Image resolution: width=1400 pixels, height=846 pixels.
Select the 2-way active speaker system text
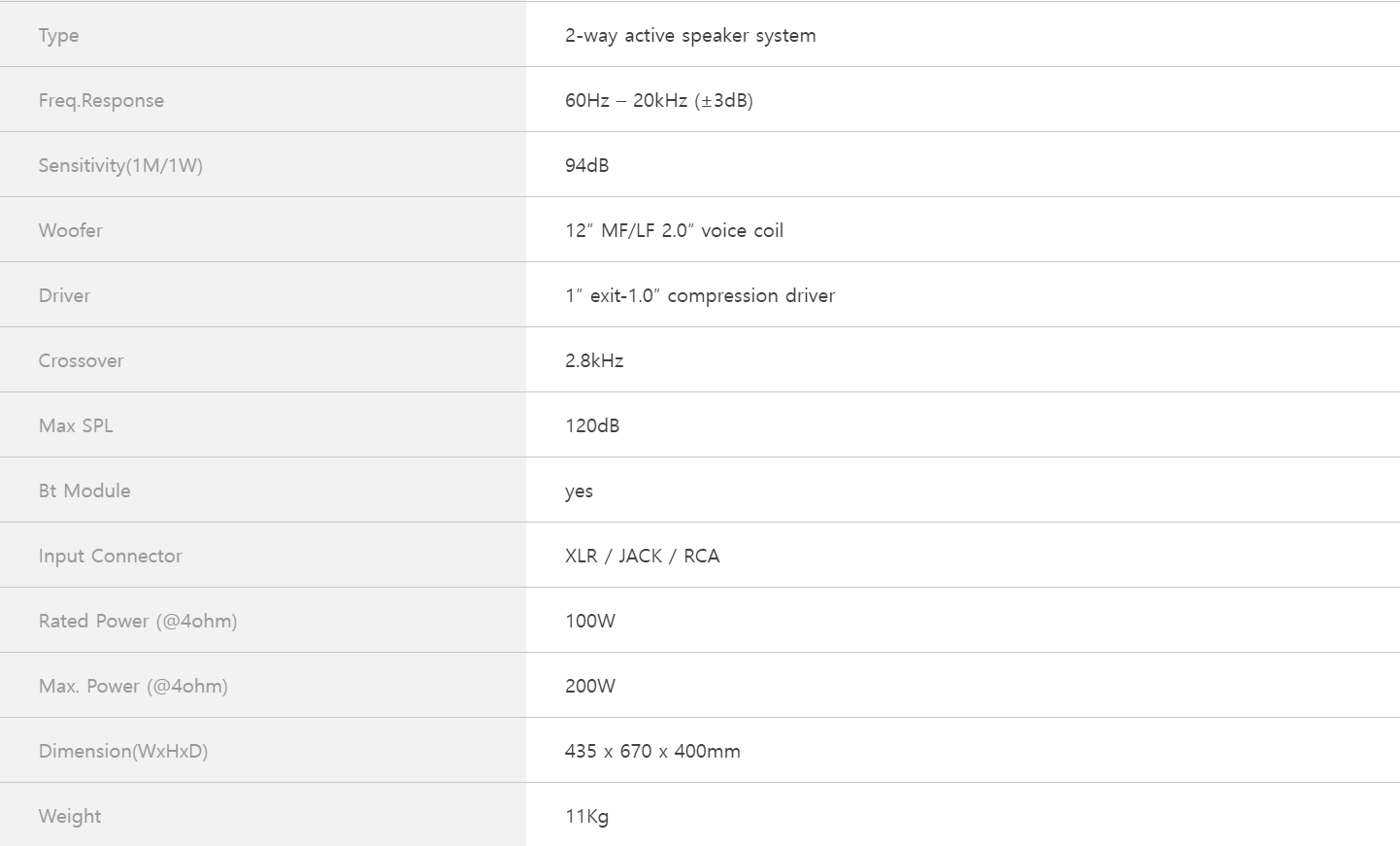pos(690,36)
